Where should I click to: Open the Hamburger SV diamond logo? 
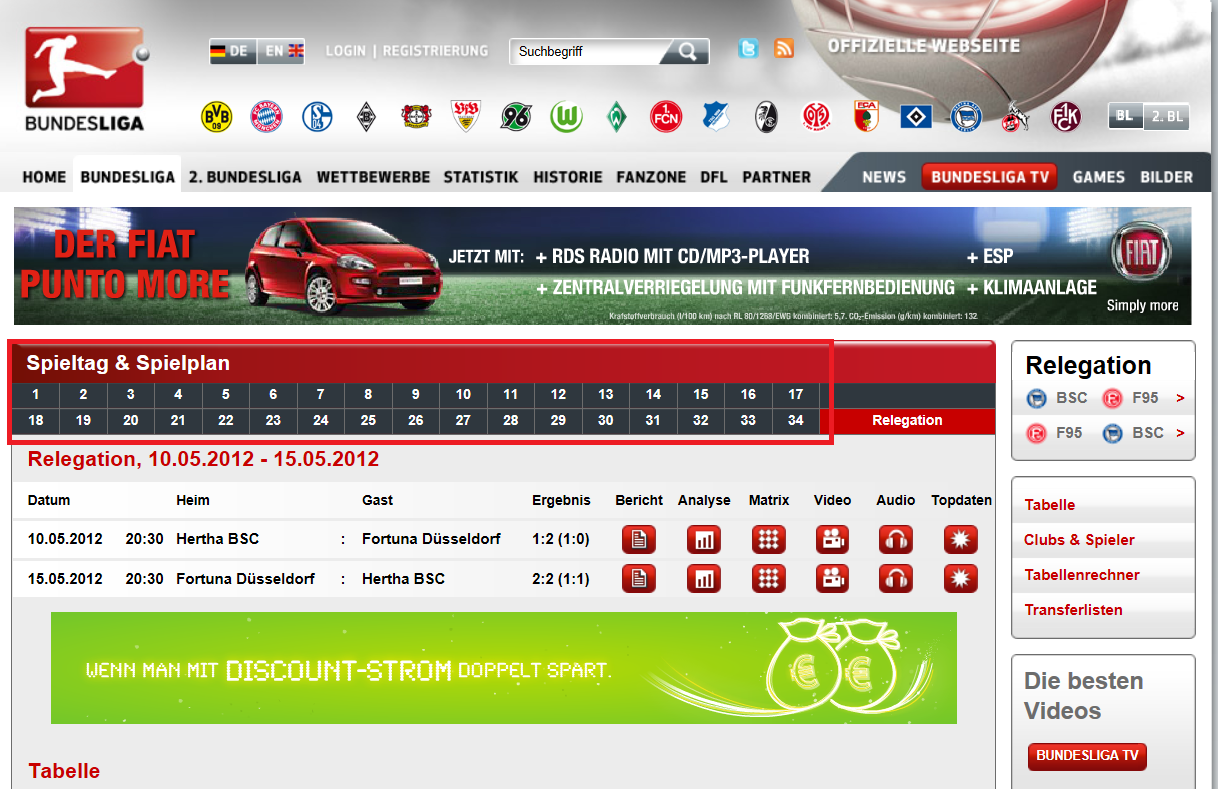tap(916, 117)
